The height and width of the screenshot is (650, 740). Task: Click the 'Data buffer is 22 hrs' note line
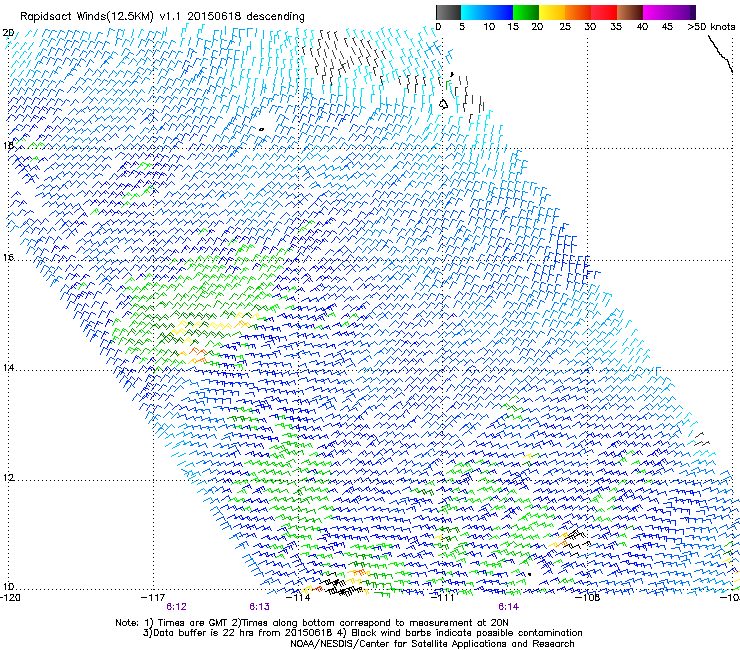(x=362, y=633)
